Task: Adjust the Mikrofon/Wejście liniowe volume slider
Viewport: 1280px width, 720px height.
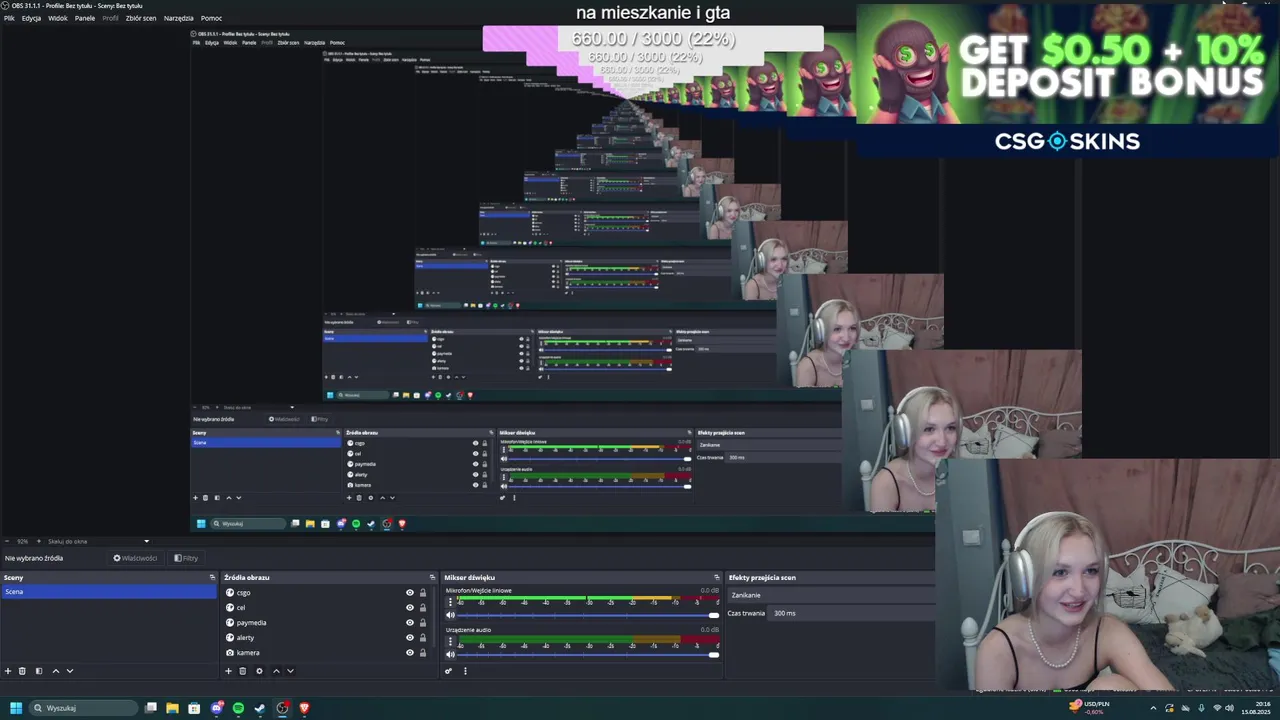Action: point(588,615)
